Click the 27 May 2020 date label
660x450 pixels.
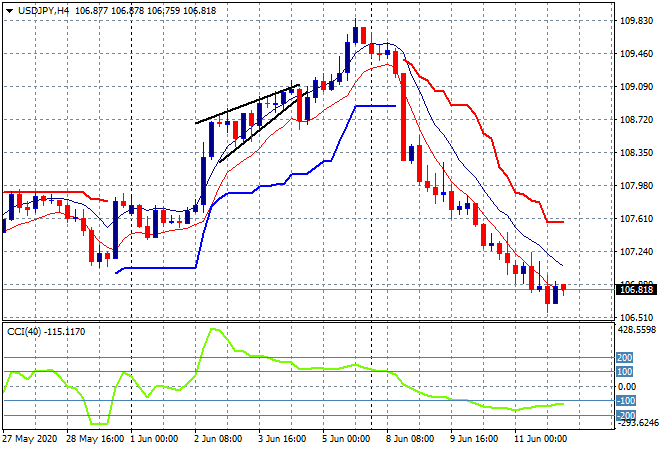click(29, 439)
